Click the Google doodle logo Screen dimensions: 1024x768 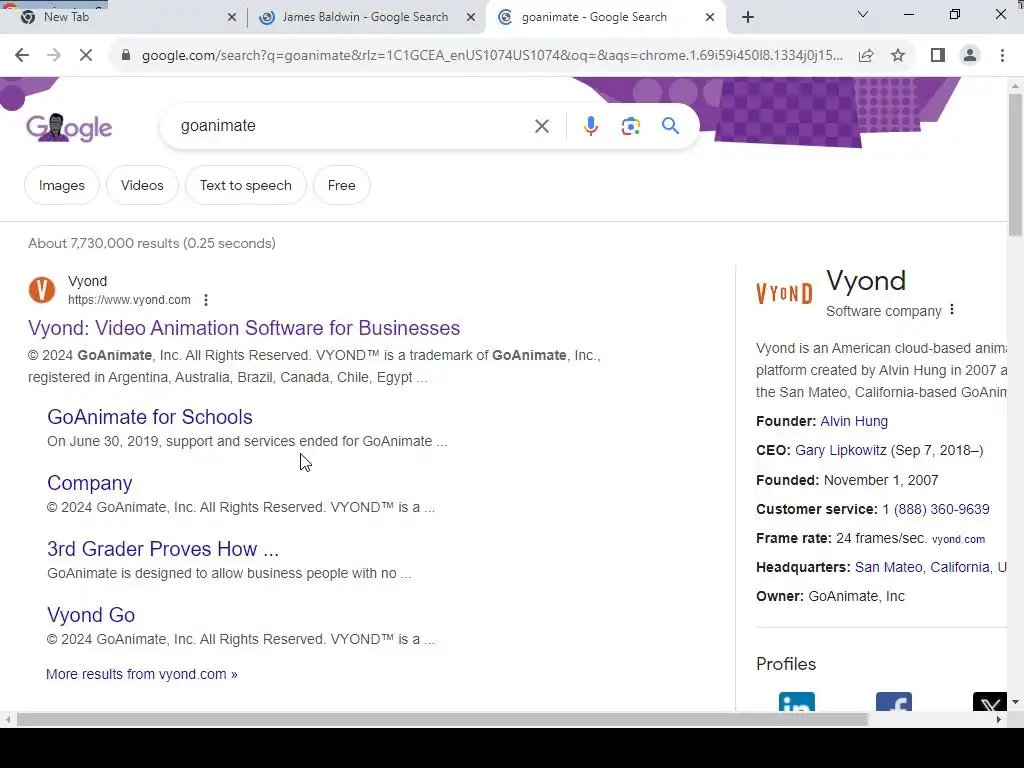tap(69, 127)
